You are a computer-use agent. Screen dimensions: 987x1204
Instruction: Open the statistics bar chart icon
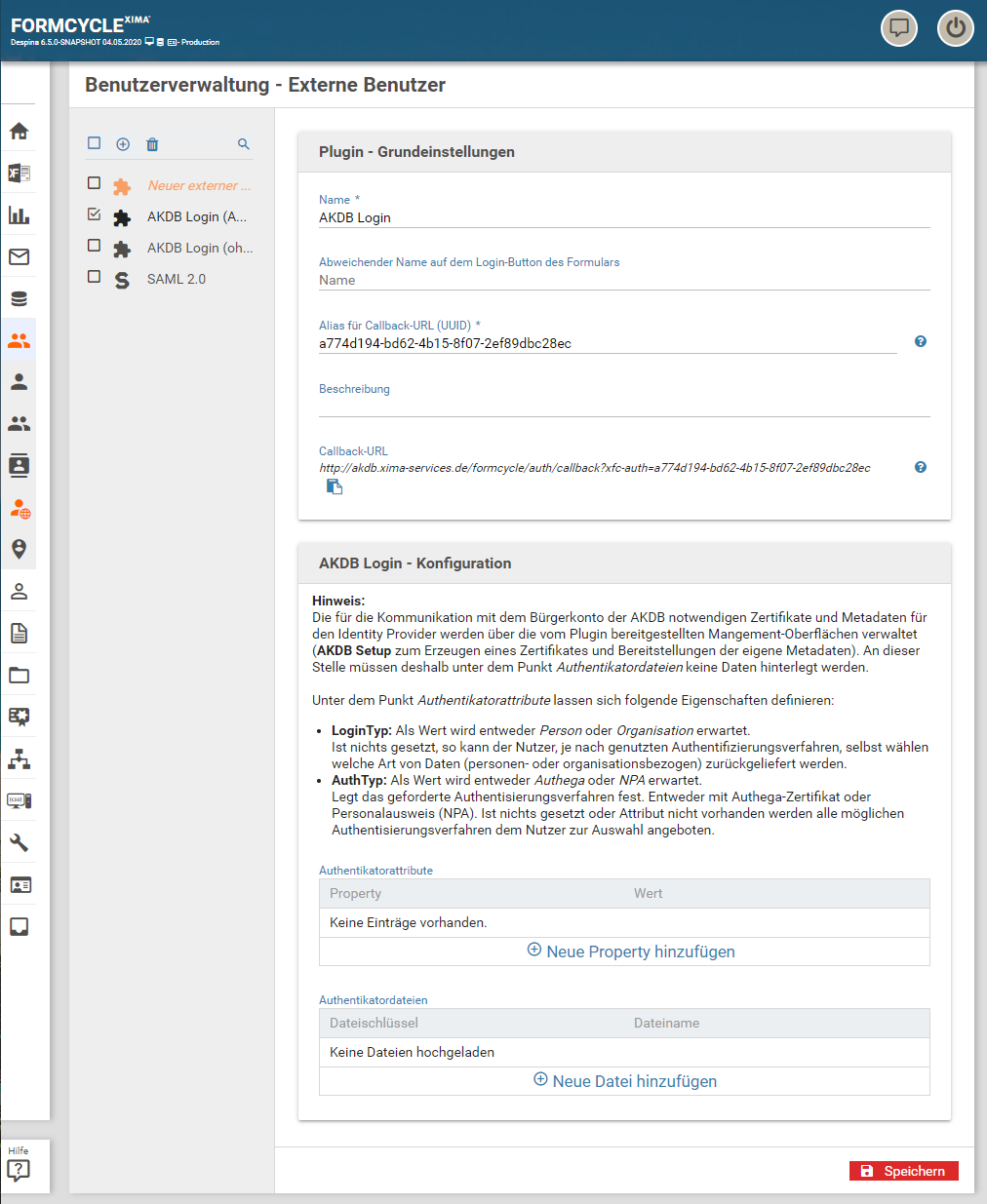[19, 215]
